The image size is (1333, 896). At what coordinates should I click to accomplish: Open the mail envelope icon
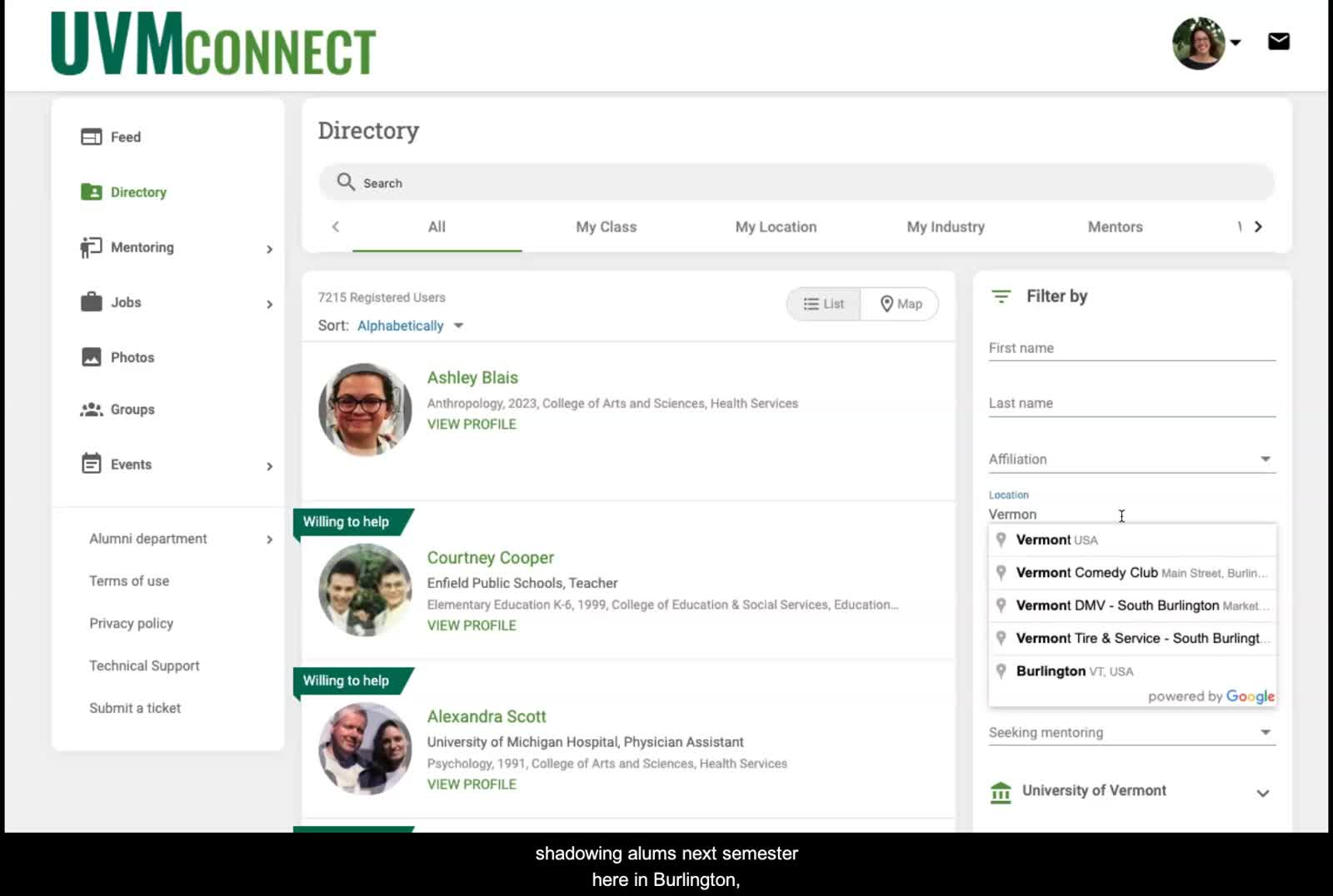click(1278, 42)
